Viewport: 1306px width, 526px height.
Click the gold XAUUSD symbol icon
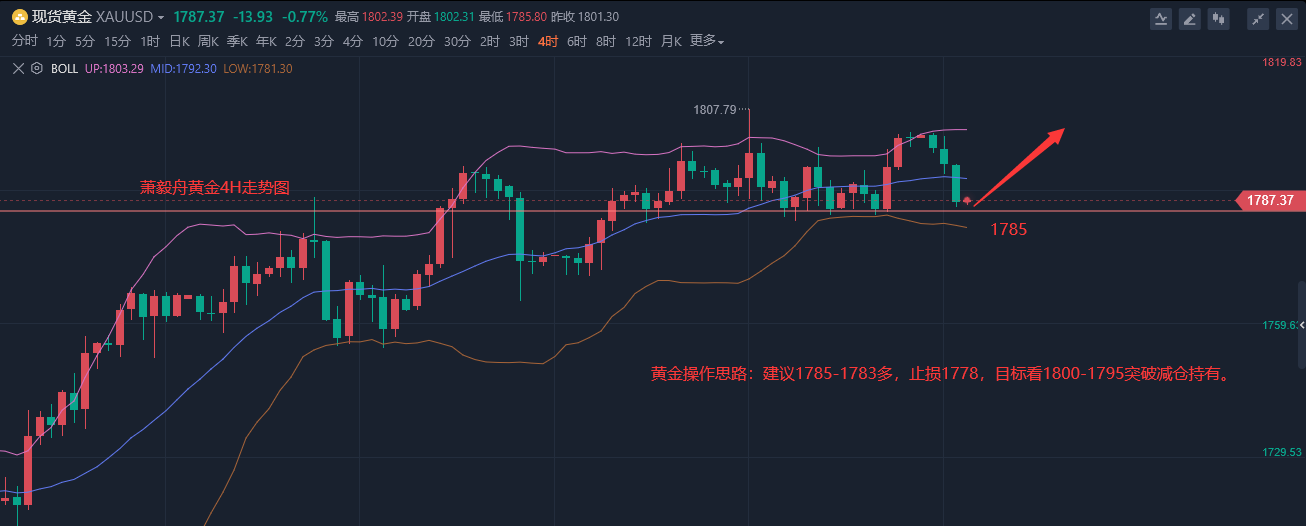19,17
